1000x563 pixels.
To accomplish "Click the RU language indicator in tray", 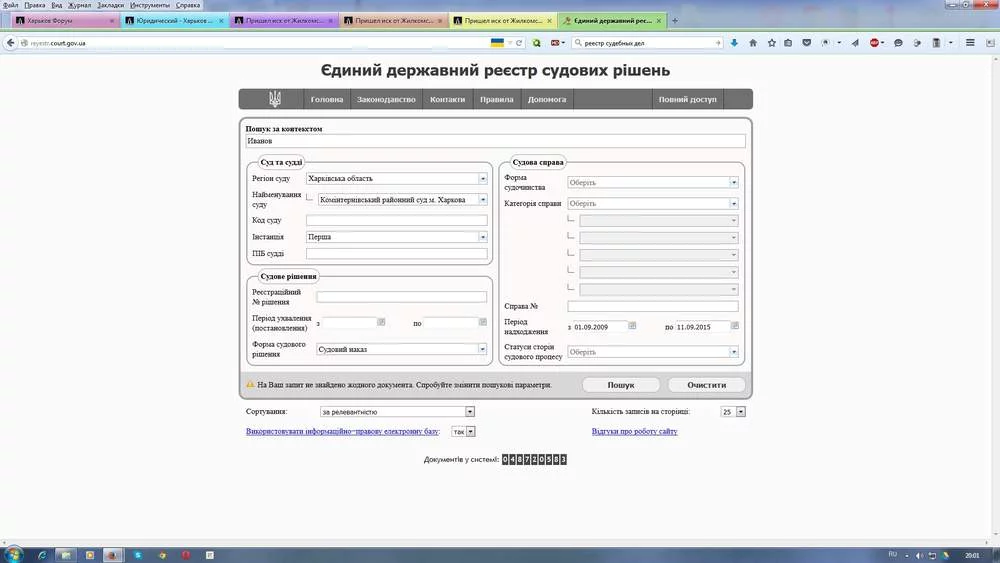I will (x=893, y=555).
